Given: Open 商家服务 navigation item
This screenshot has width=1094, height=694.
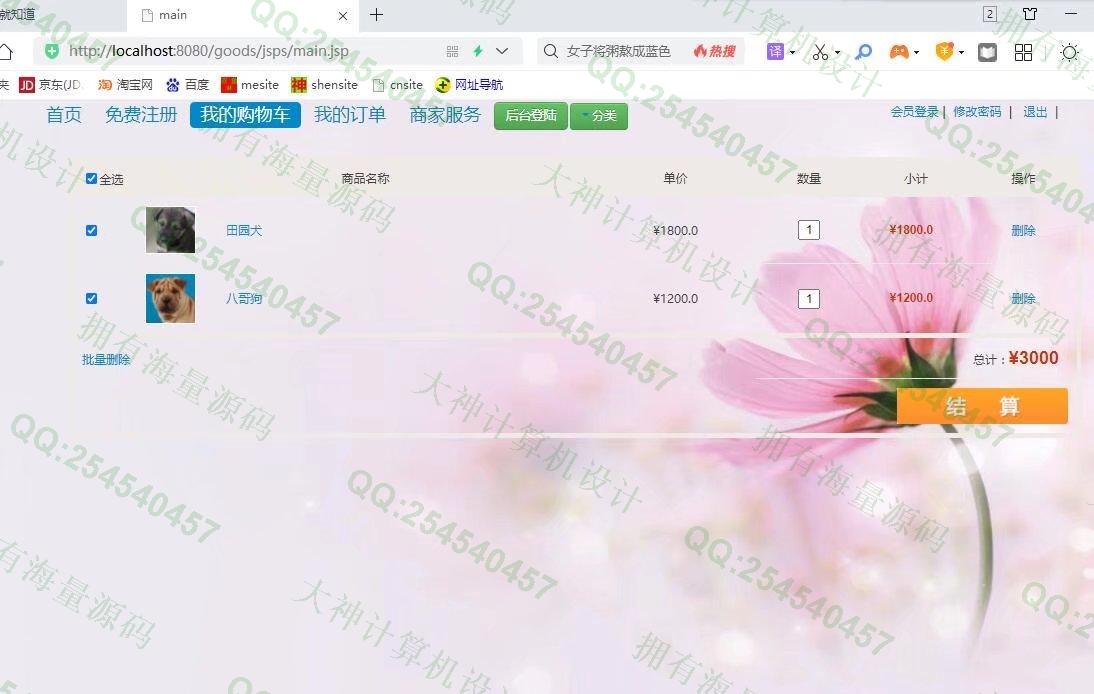Looking at the screenshot, I should pyautogui.click(x=445, y=115).
